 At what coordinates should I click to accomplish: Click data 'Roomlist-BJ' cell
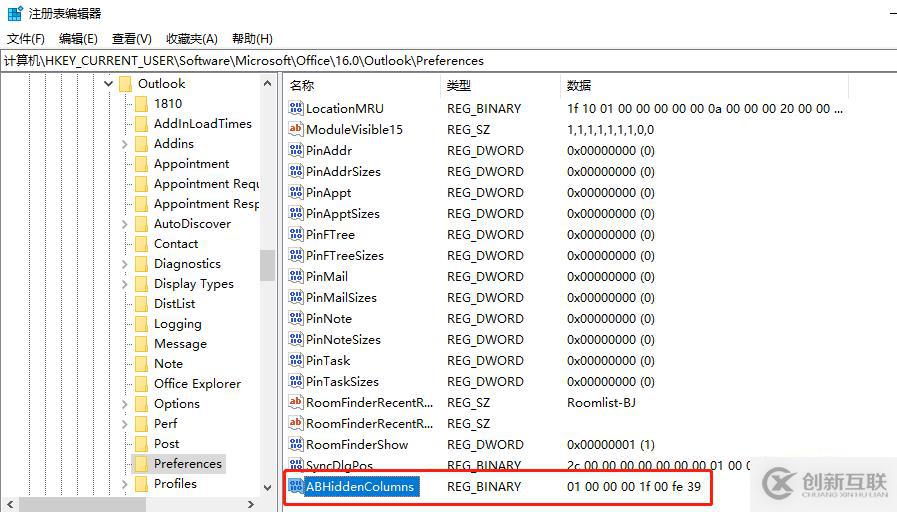tap(601, 403)
